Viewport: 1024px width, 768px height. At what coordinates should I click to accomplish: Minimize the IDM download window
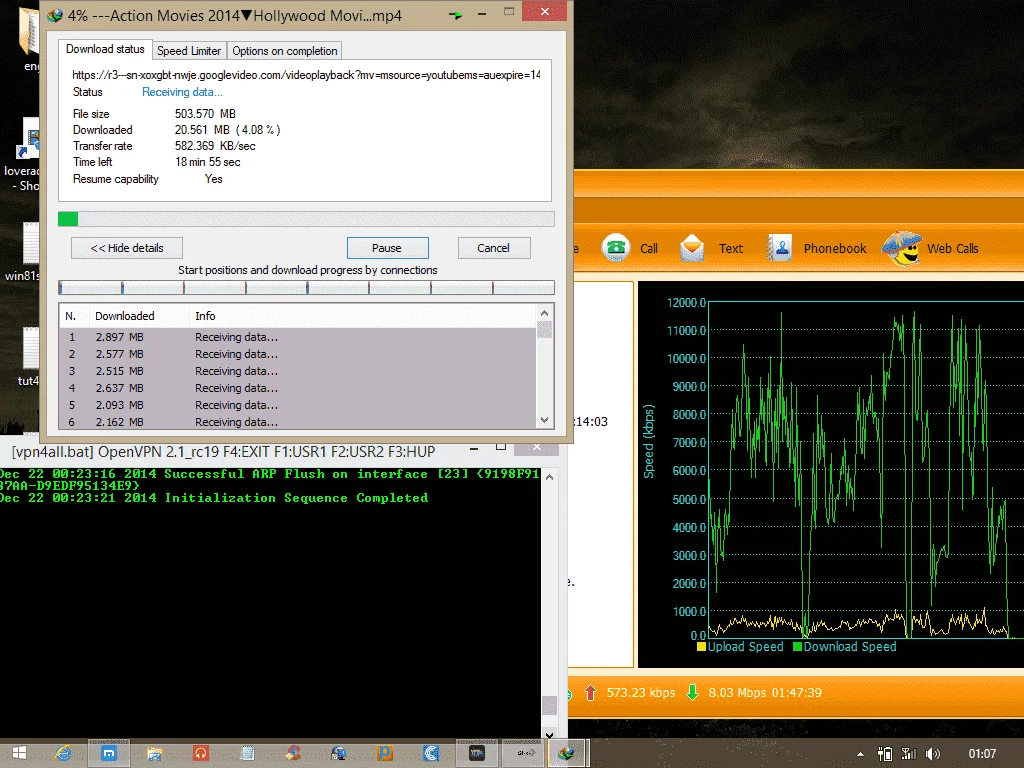[482, 14]
